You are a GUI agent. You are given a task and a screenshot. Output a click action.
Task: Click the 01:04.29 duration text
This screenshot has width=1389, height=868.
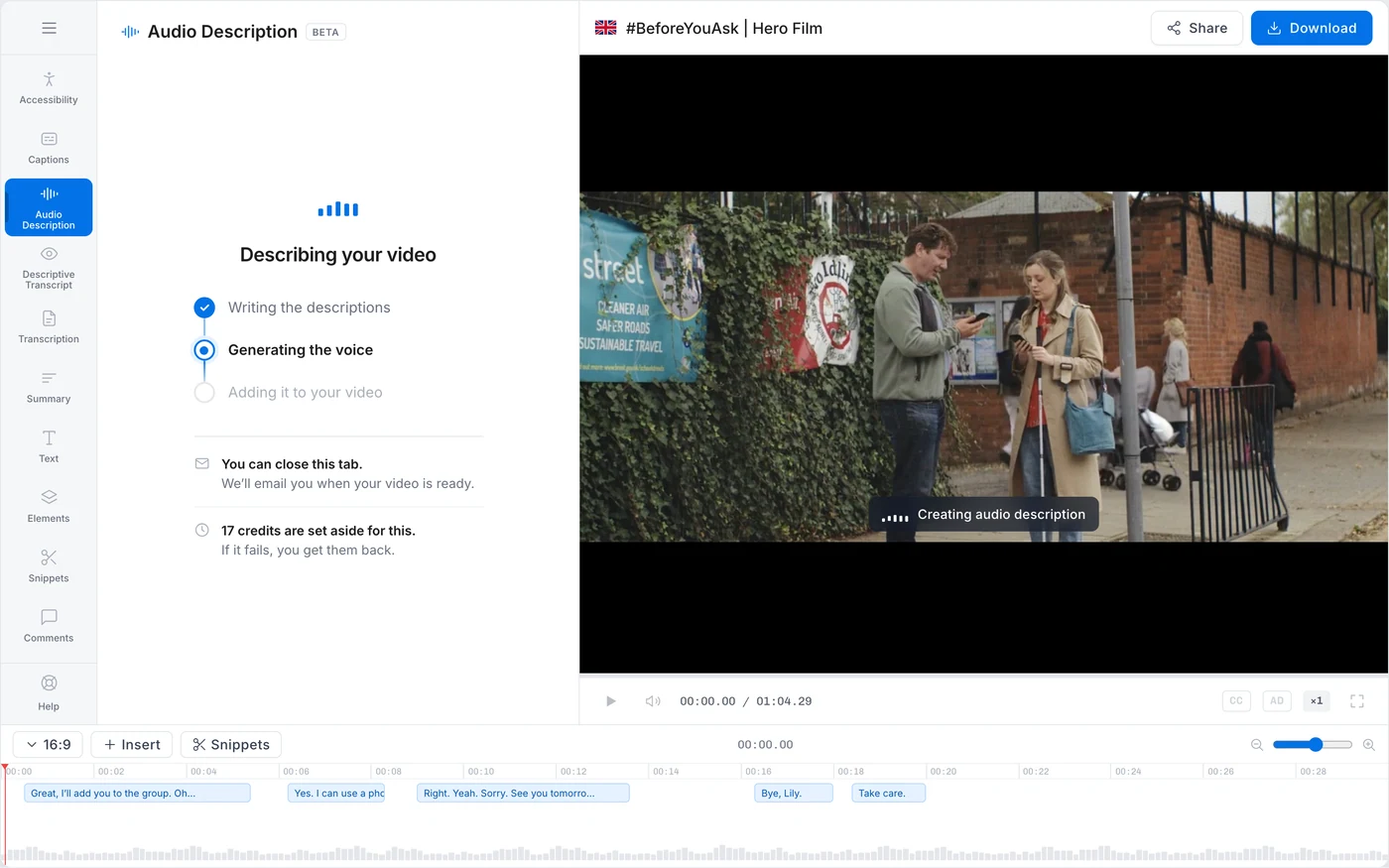784,701
